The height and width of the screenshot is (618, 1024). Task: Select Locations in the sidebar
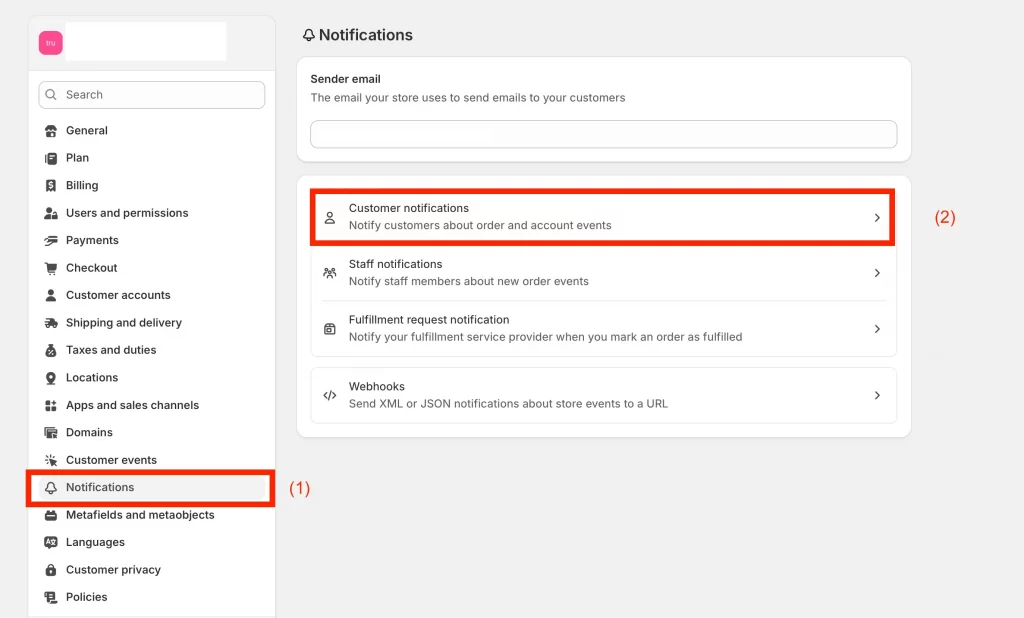click(x=152, y=378)
